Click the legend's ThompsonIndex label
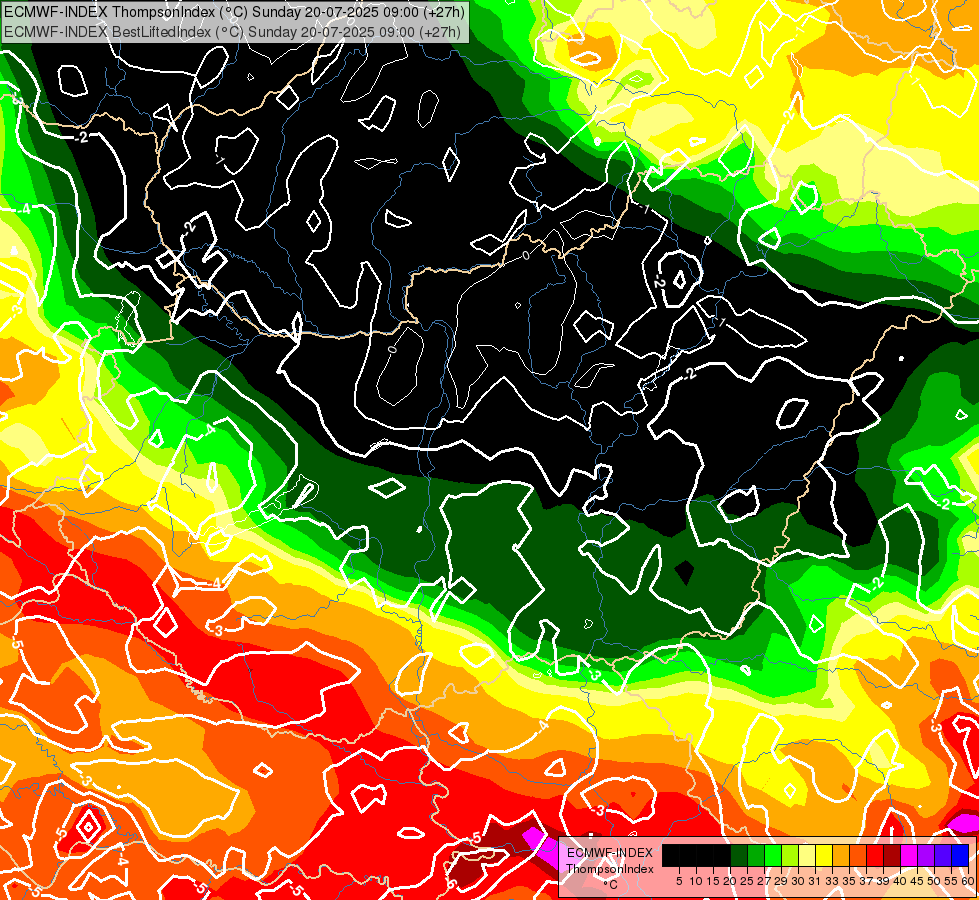The height and width of the screenshot is (900, 979). click(x=610, y=869)
